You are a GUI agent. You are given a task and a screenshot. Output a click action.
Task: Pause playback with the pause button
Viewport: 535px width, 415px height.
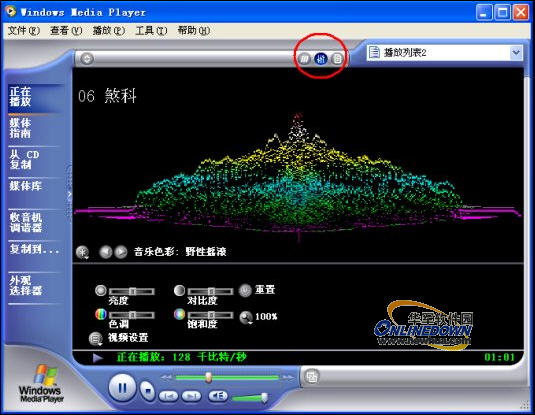coord(122,388)
